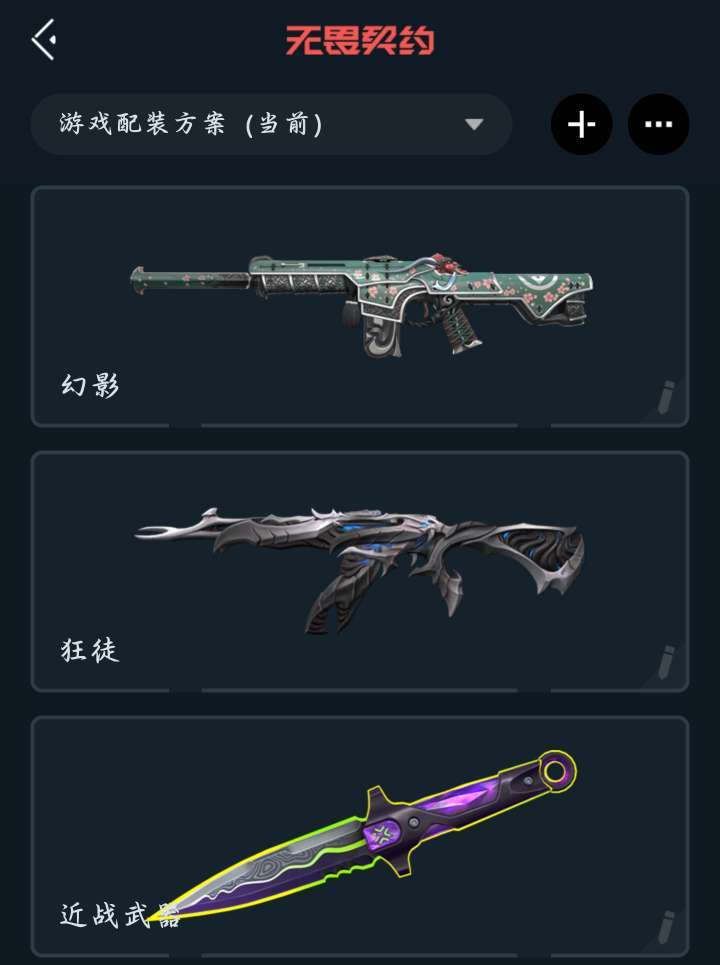Select the silver dragon Vandal rifle image
Image resolution: width=720 pixels, height=965 pixels.
(359, 569)
